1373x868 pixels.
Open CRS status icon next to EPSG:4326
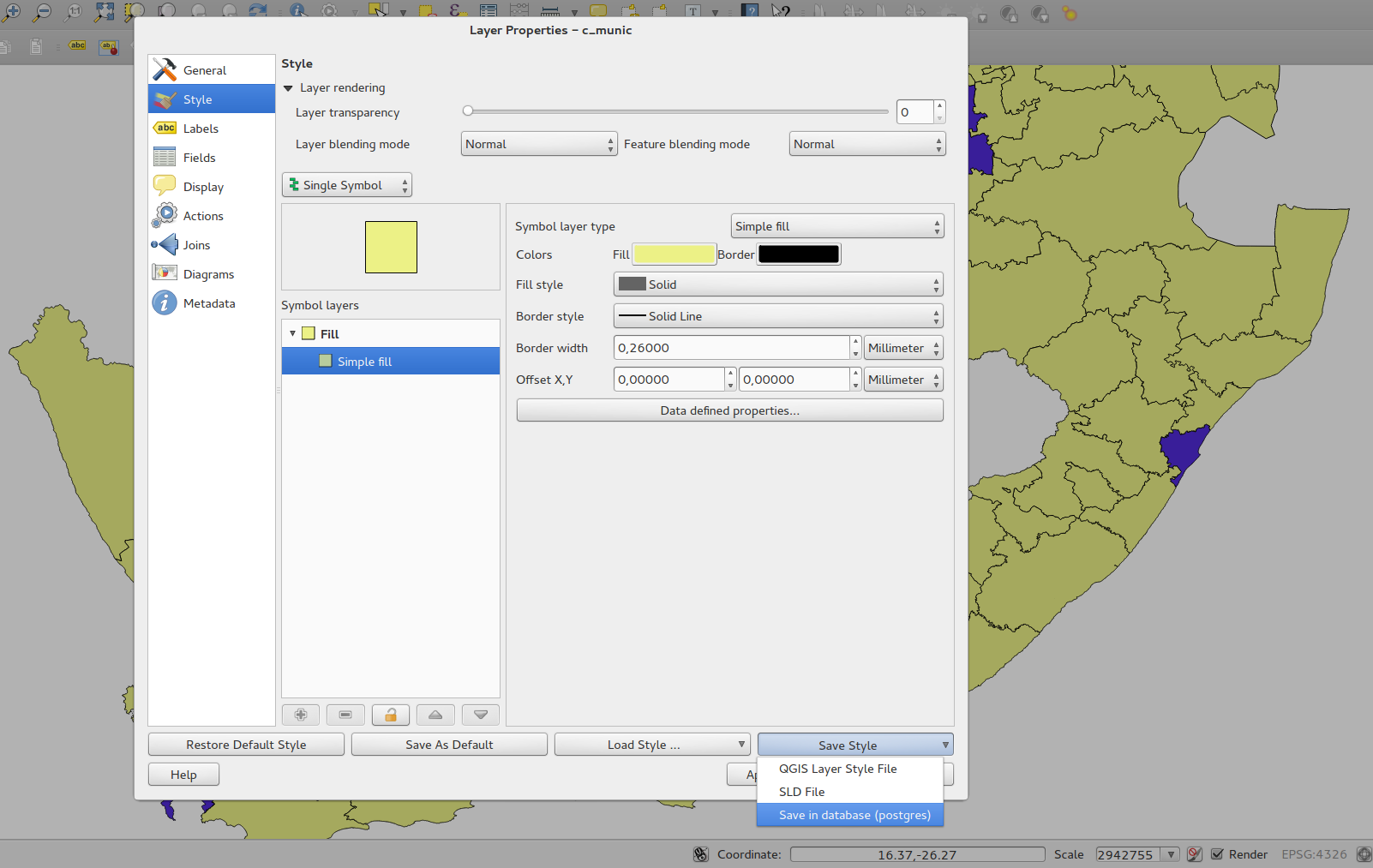click(x=1364, y=854)
